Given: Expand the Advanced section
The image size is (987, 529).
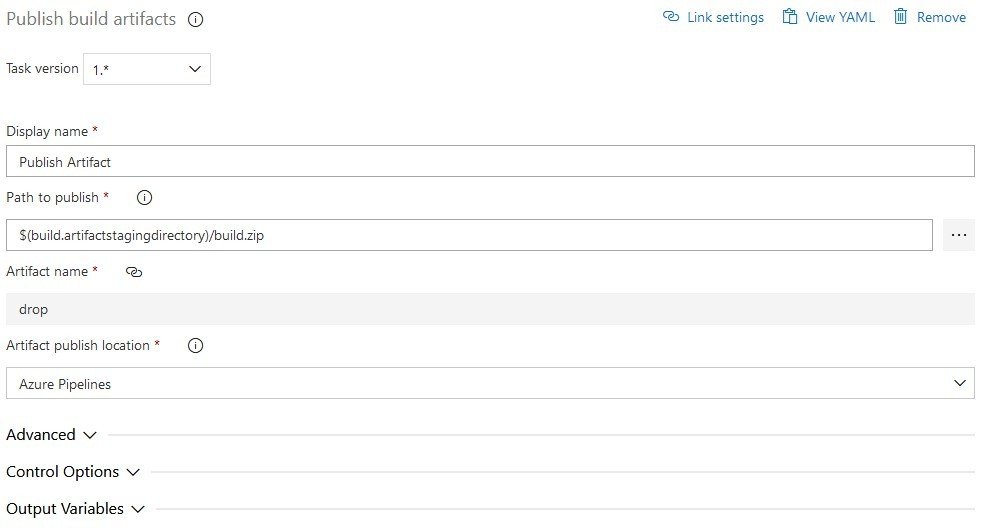Looking at the screenshot, I should click(x=51, y=435).
